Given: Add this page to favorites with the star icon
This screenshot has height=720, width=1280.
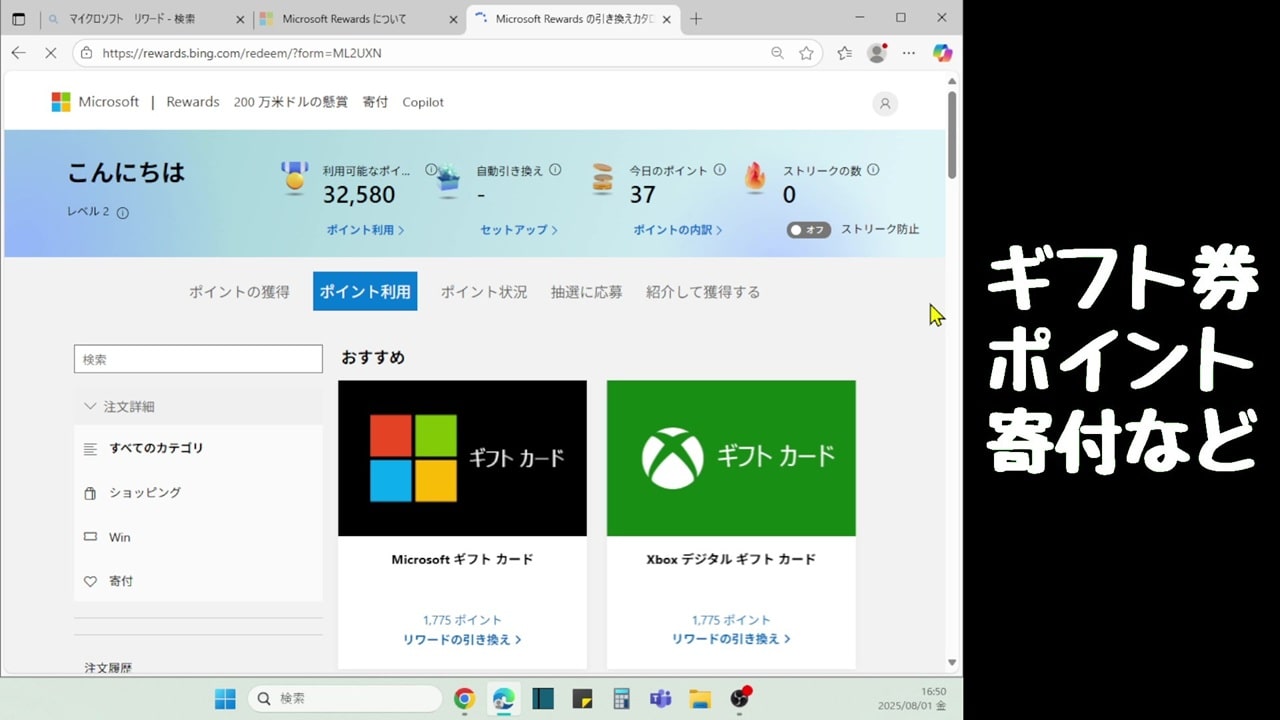Looking at the screenshot, I should point(806,53).
